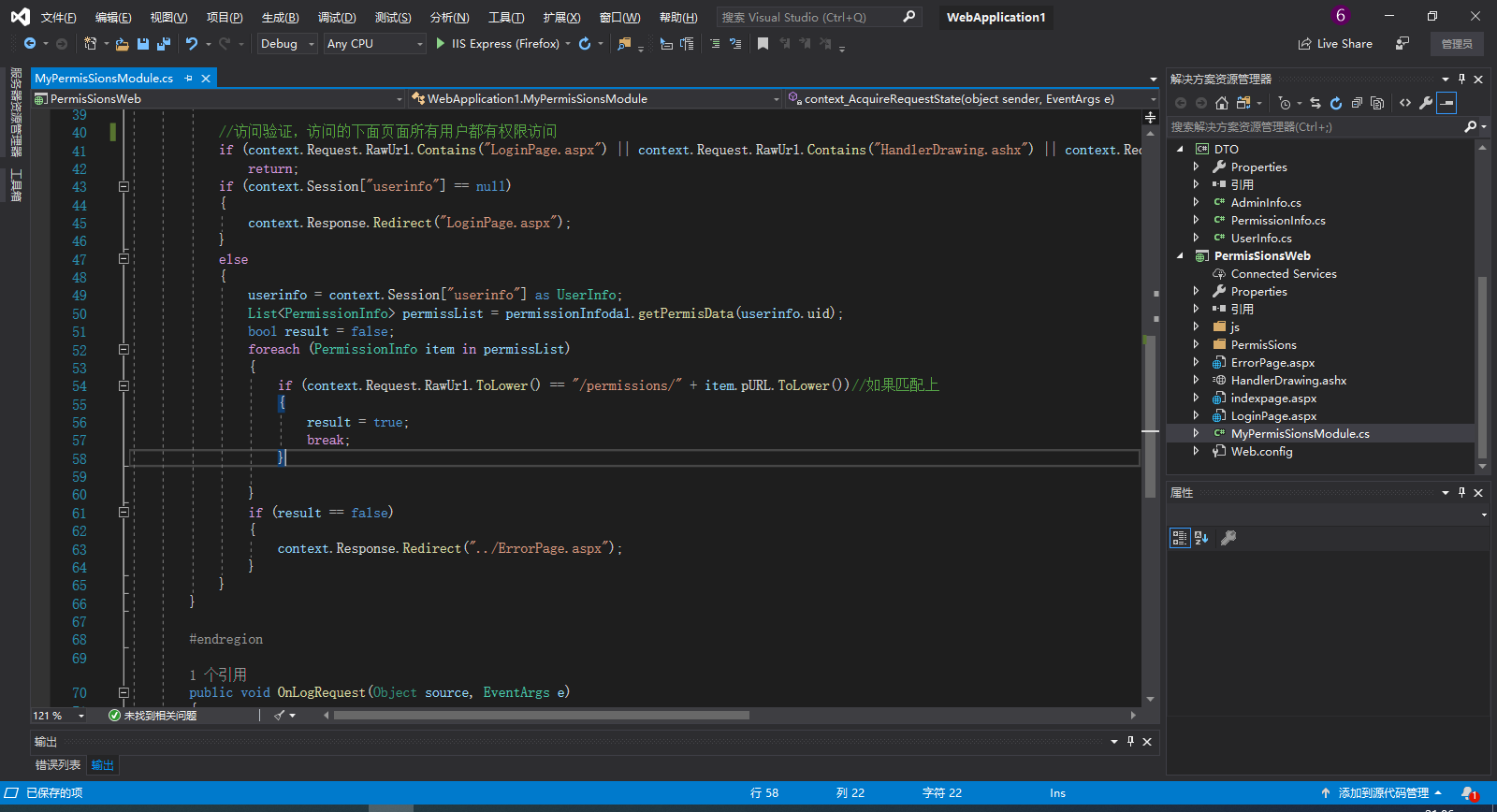The width and height of the screenshot is (1497, 812).
Task: Open the Debug configuration dropdown
Action: pos(287,44)
